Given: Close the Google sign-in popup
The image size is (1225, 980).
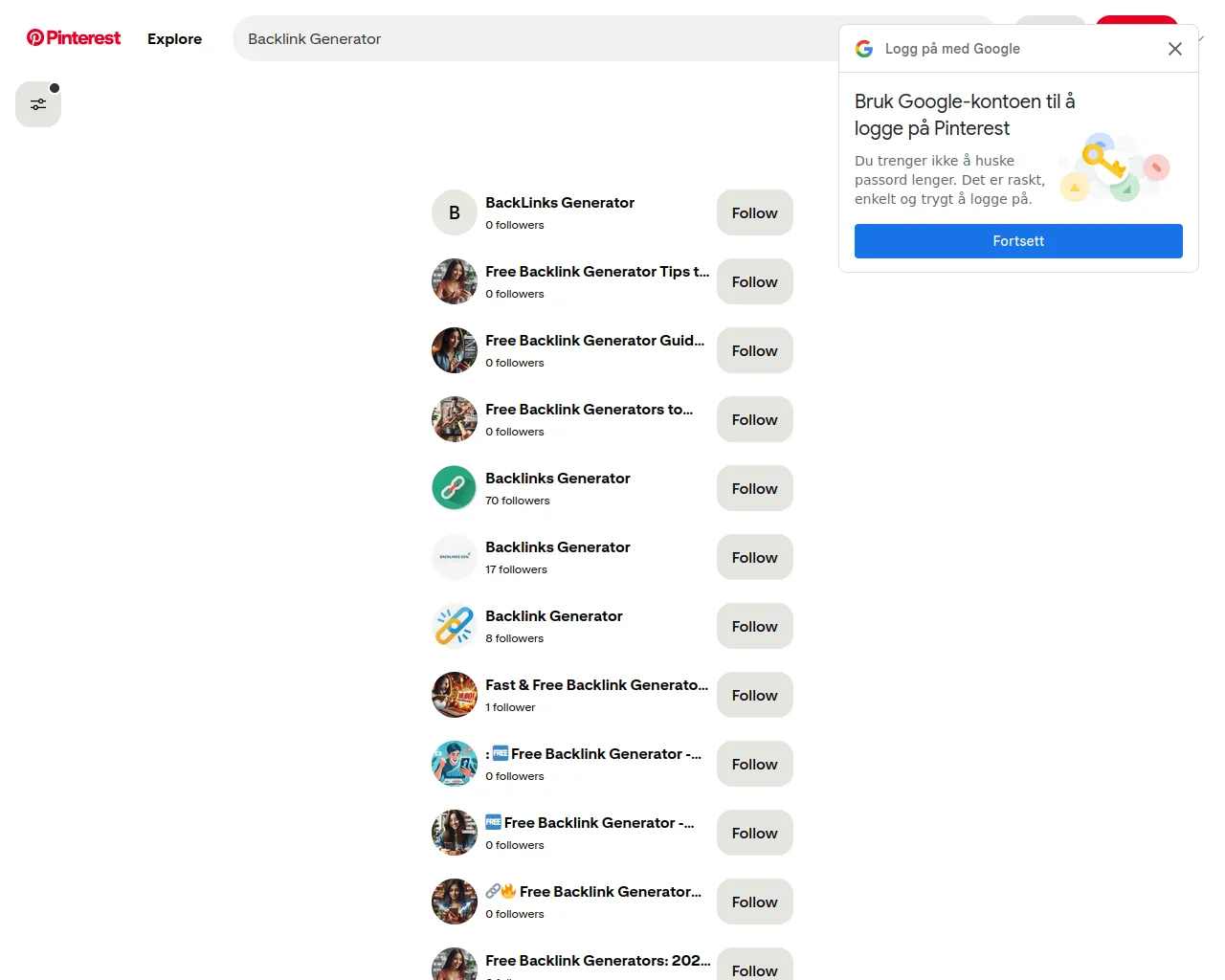Looking at the screenshot, I should tap(1174, 49).
